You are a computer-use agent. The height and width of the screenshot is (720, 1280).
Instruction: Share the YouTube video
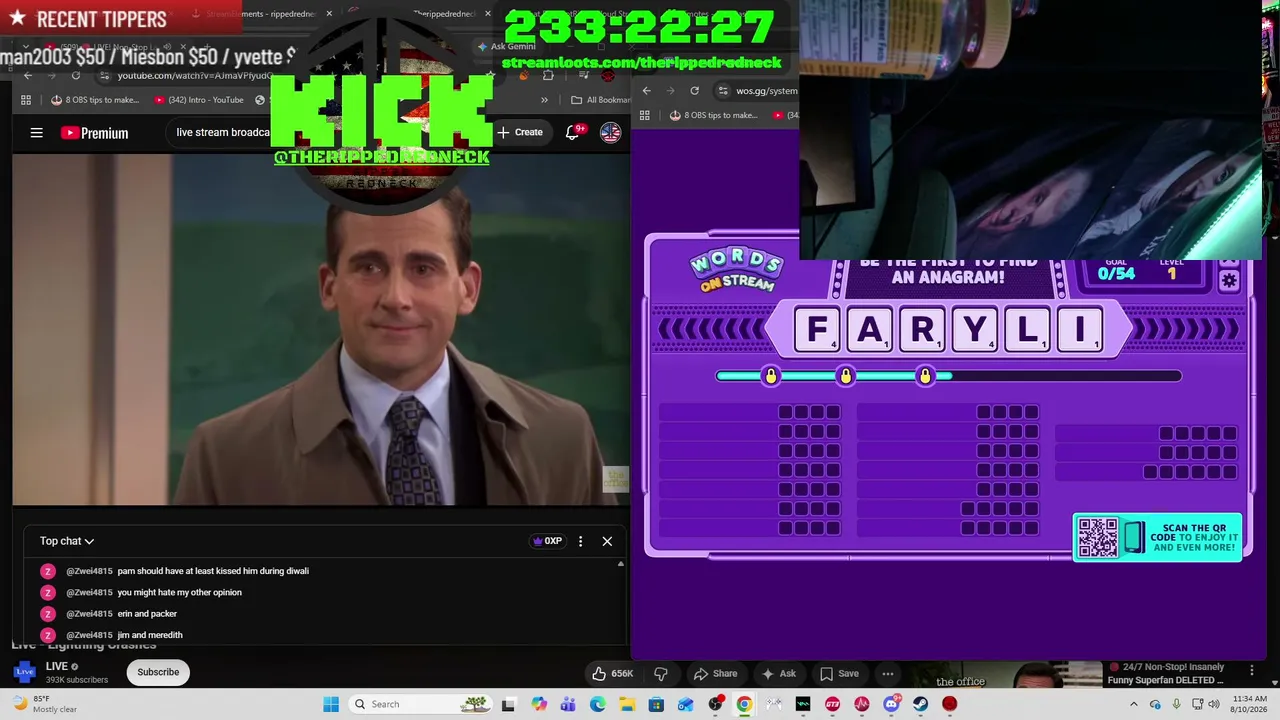(715, 673)
